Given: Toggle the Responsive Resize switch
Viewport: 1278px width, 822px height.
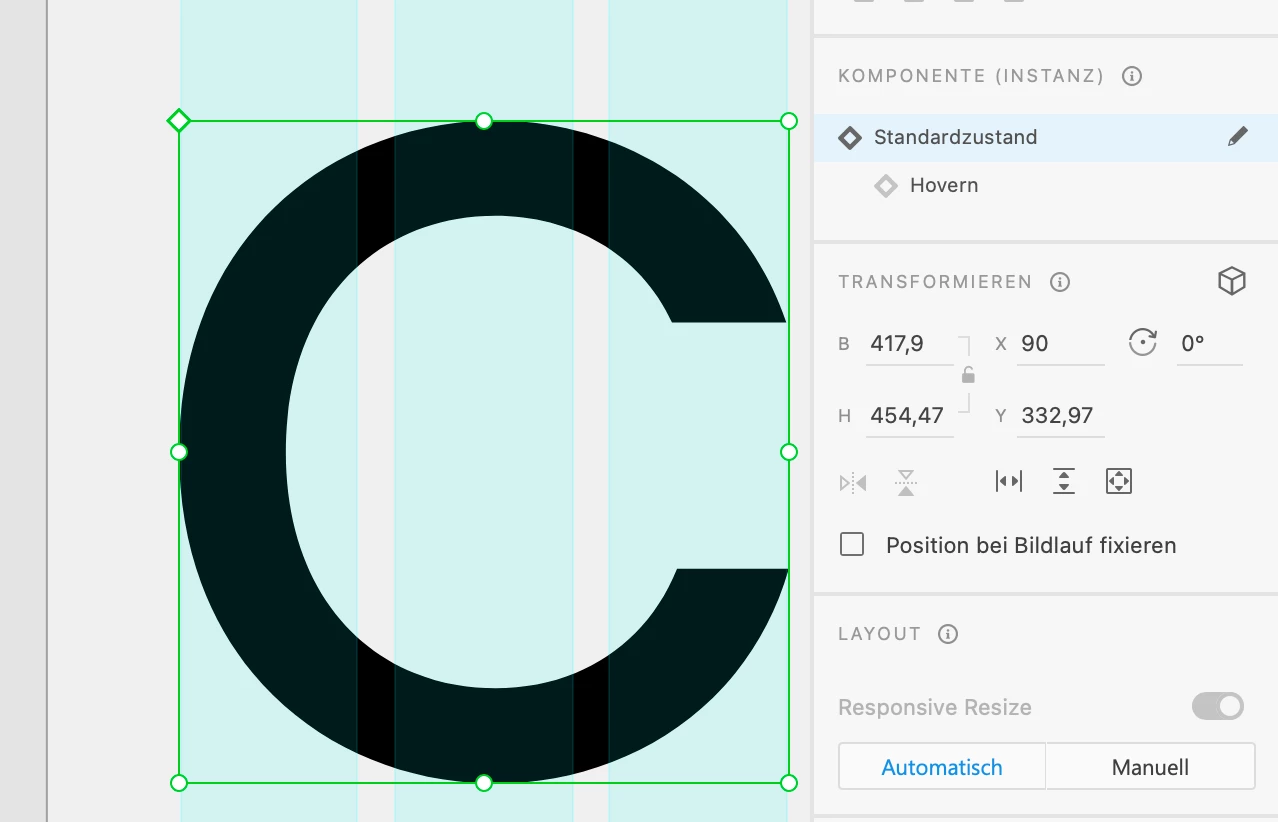Looking at the screenshot, I should (1218, 706).
